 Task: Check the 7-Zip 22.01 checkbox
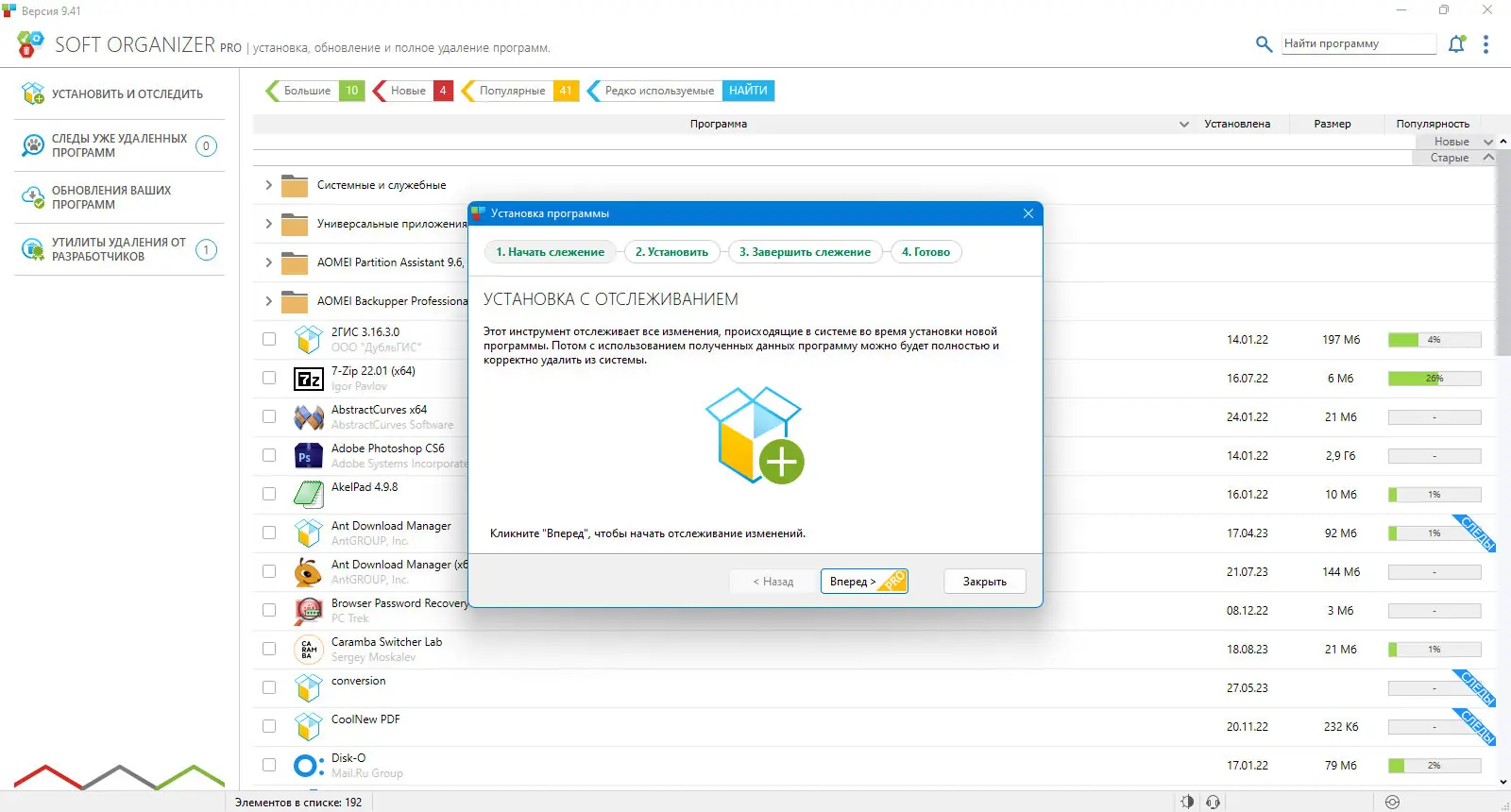pos(269,378)
